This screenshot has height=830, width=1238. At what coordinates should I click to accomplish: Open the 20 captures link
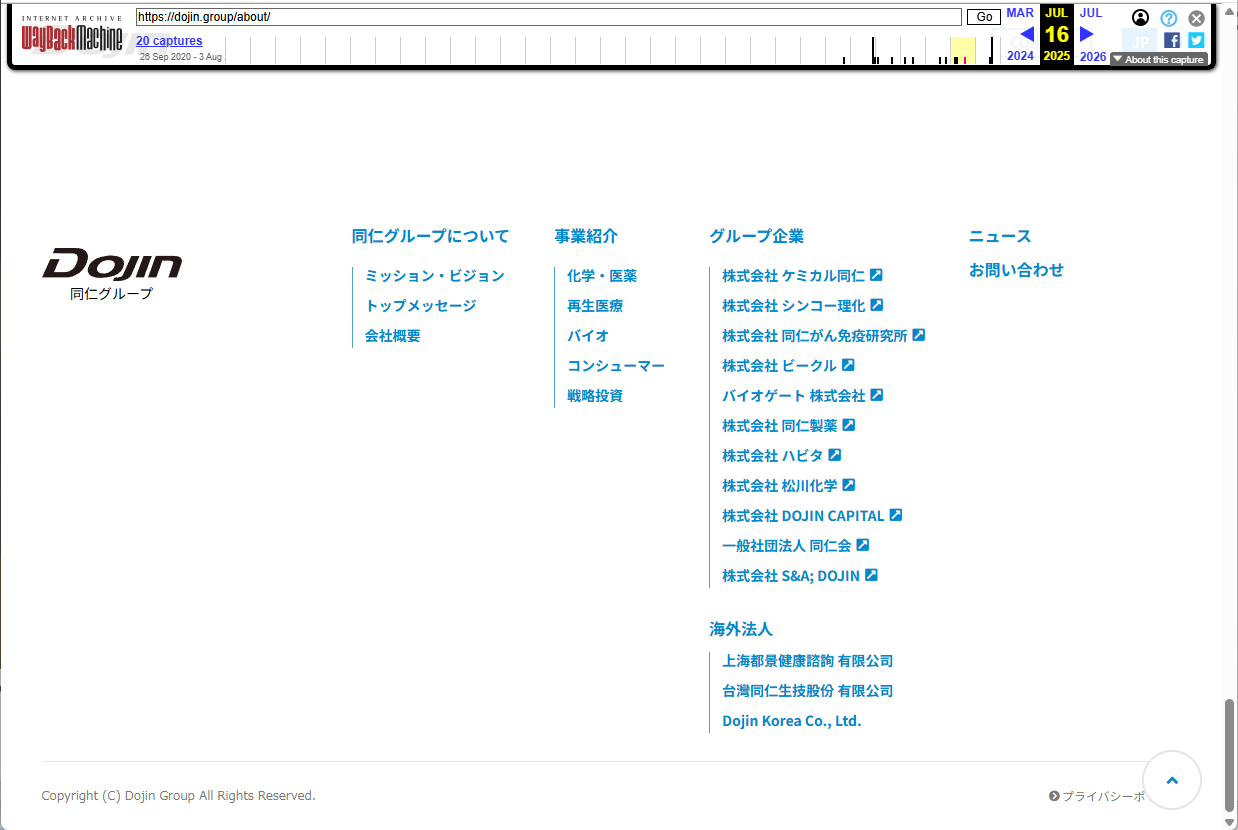(169, 41)
